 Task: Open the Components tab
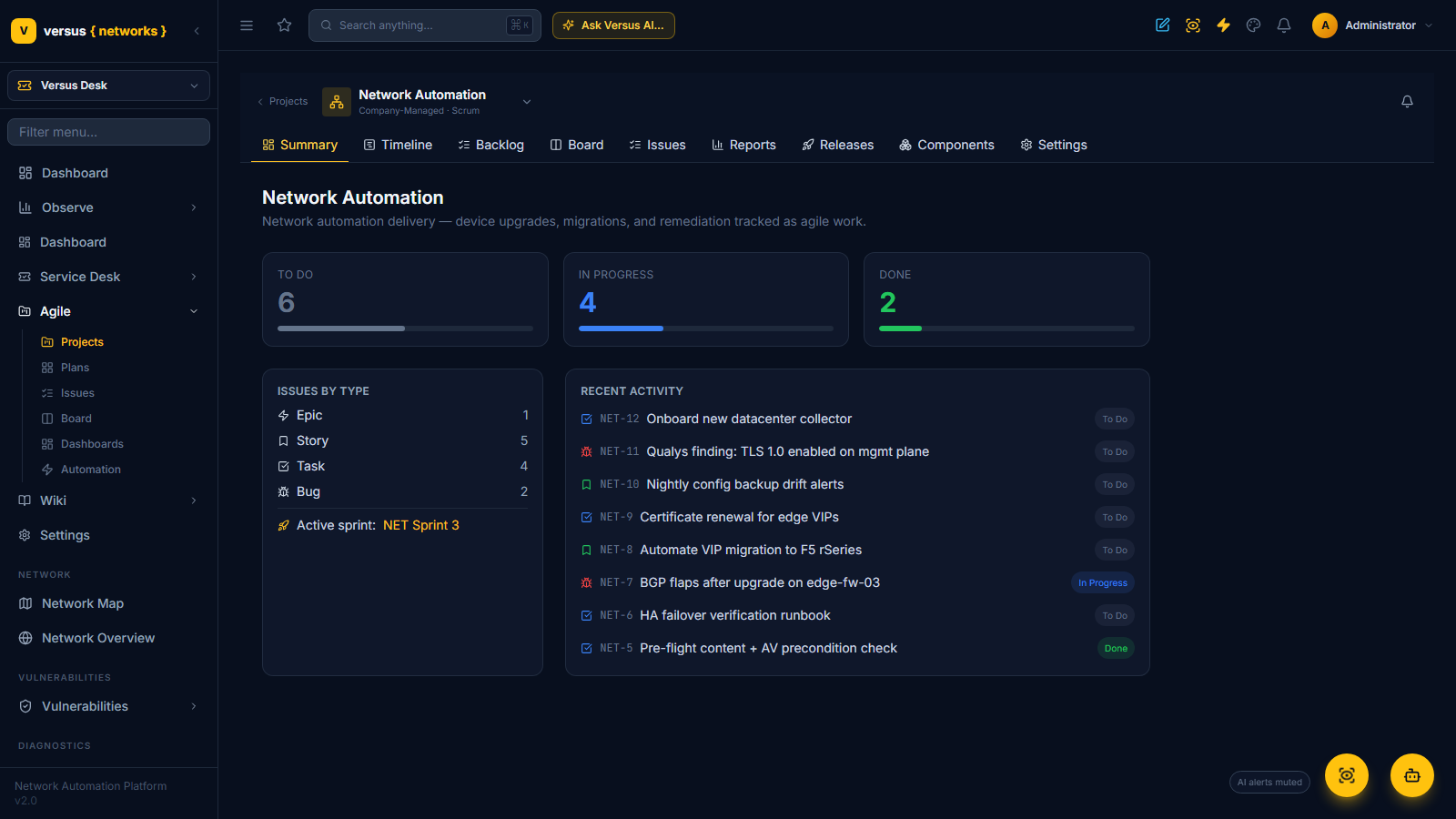(946, 145)
